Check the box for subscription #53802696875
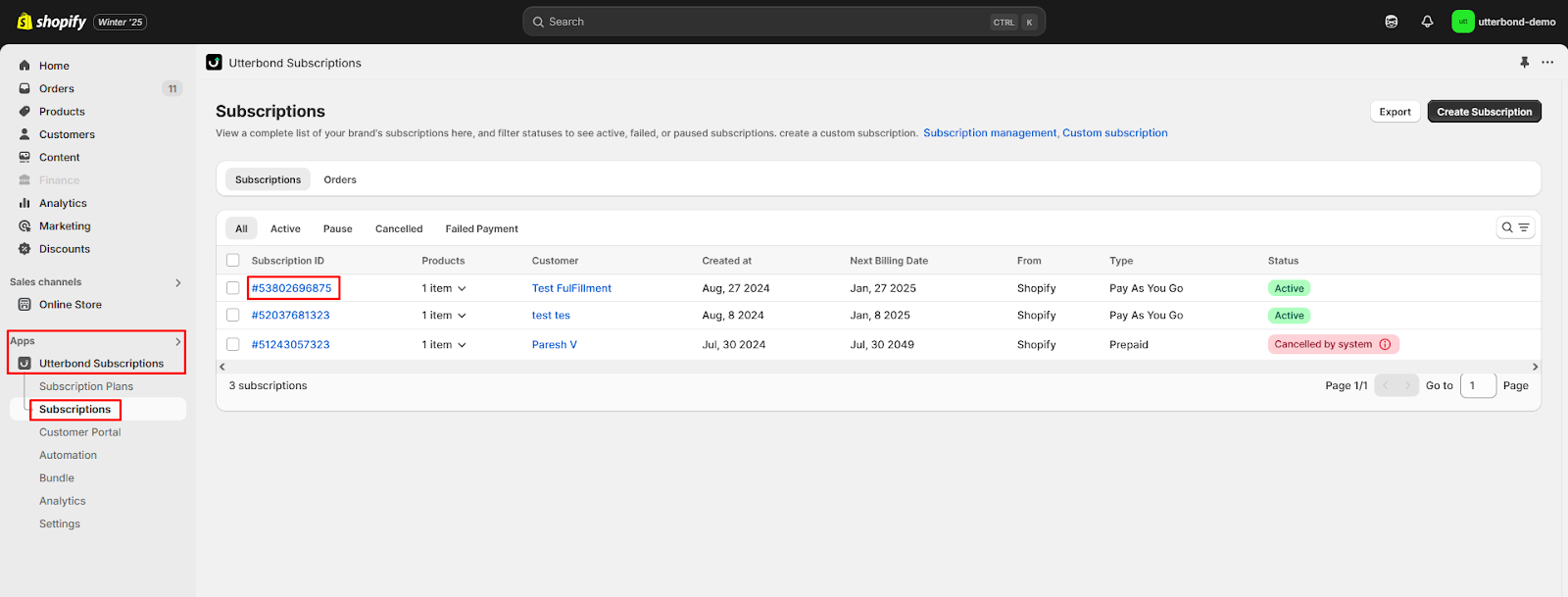The height and width of the screenshot is (597, 1568). point(232,288)
